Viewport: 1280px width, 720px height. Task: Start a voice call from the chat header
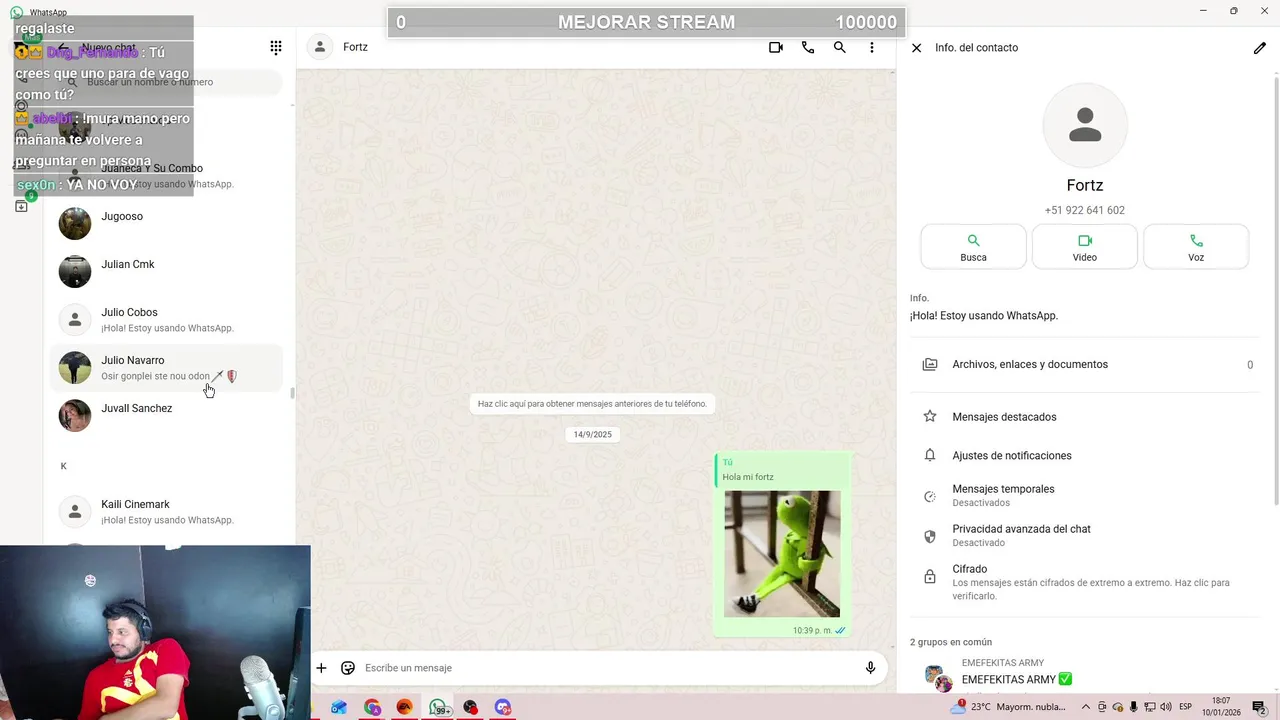(808, 47)
